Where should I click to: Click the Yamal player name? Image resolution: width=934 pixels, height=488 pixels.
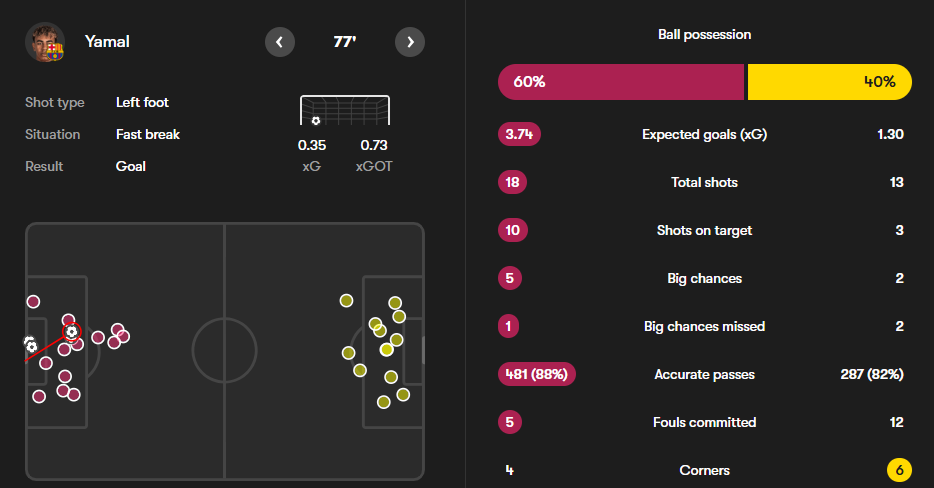107,42
